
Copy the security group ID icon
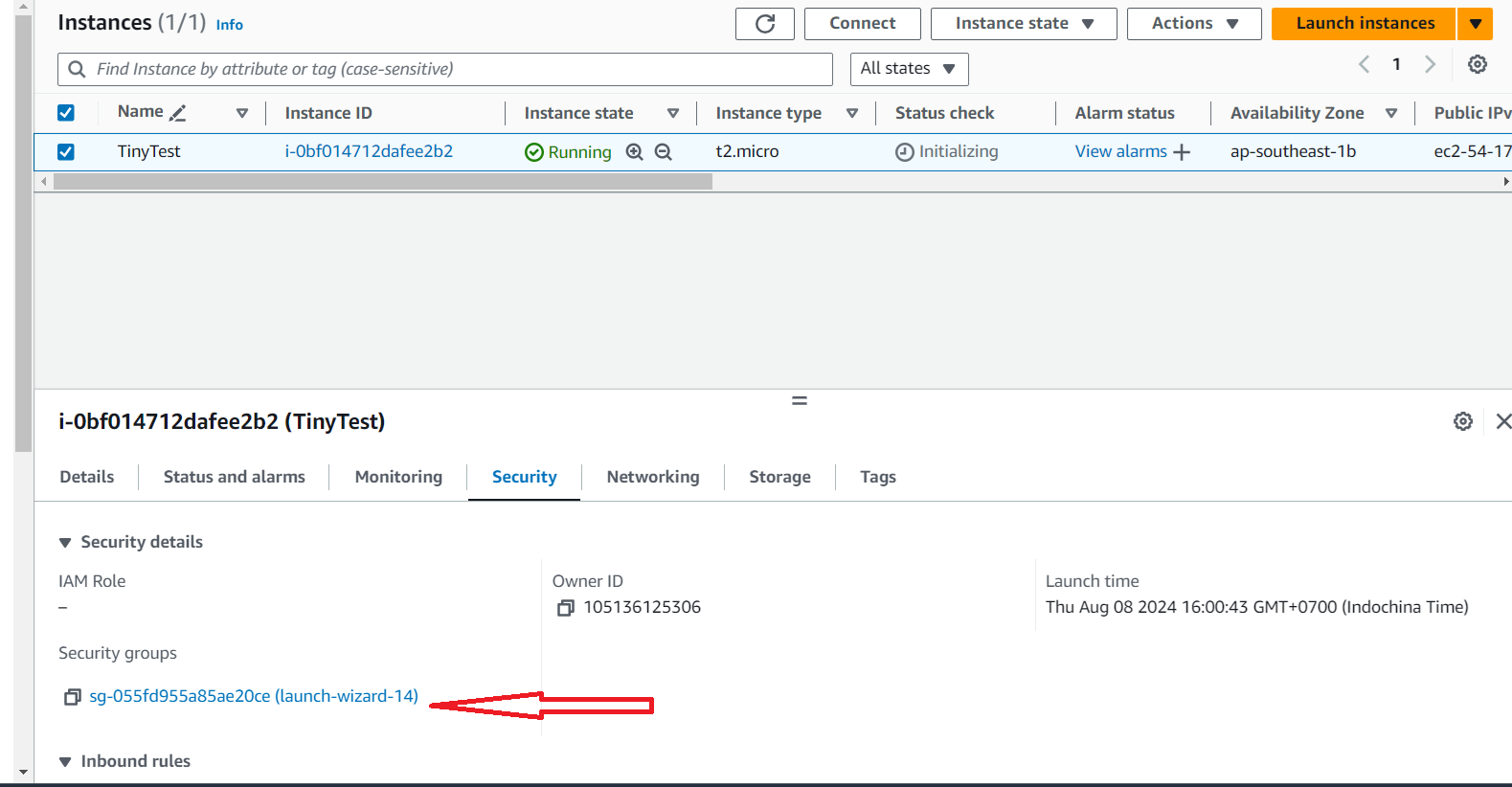[72, 697]
